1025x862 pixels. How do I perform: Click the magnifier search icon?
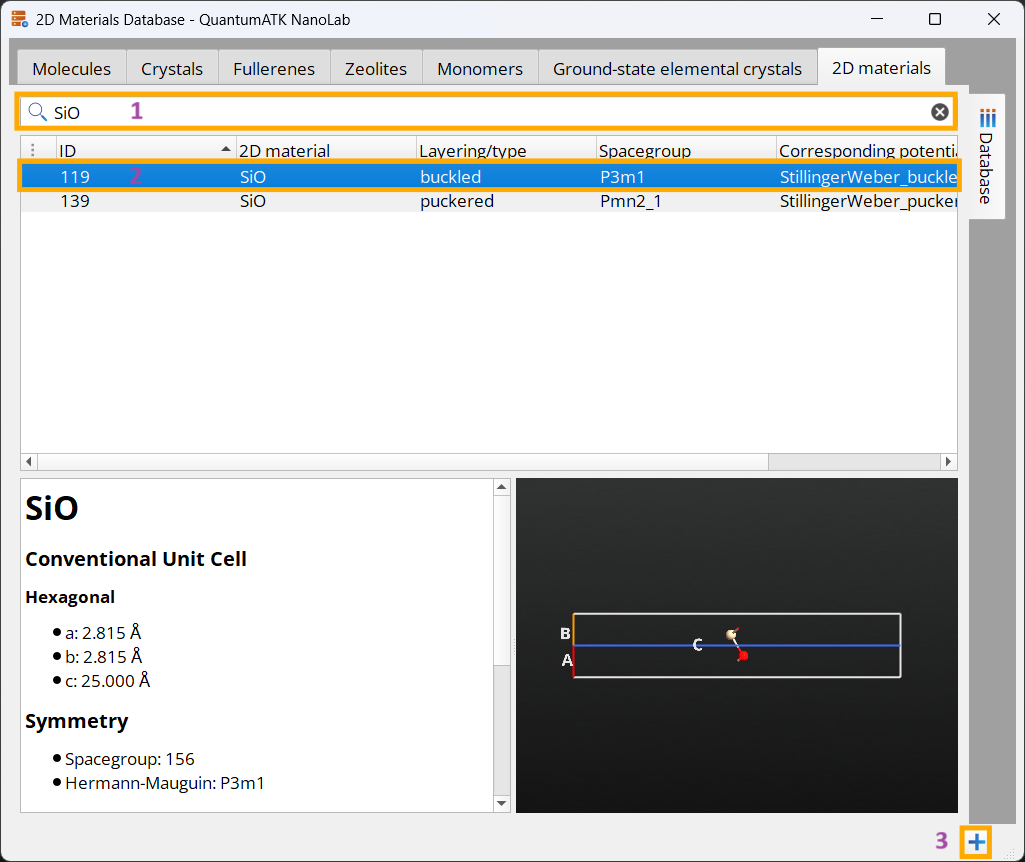click(x=37, y=112)
